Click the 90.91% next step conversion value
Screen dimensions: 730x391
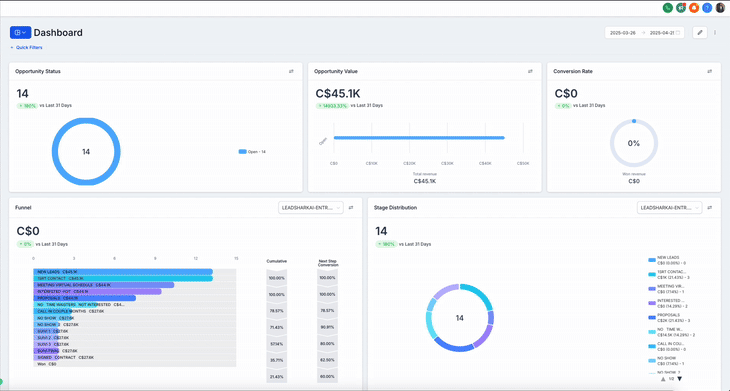327,327
